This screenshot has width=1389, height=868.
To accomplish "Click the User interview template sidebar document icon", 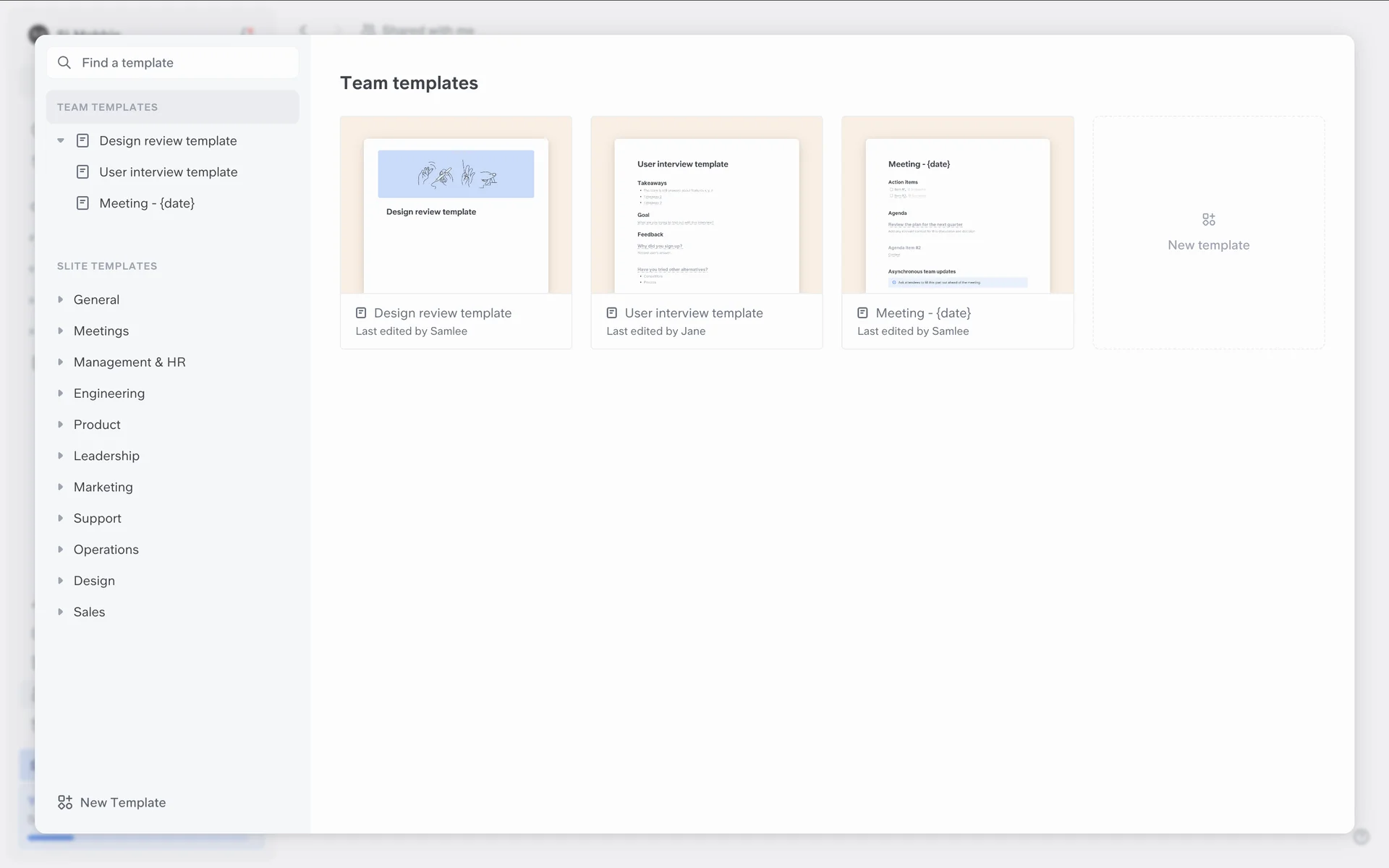I will pyautogui.click(x=83, y=172).
